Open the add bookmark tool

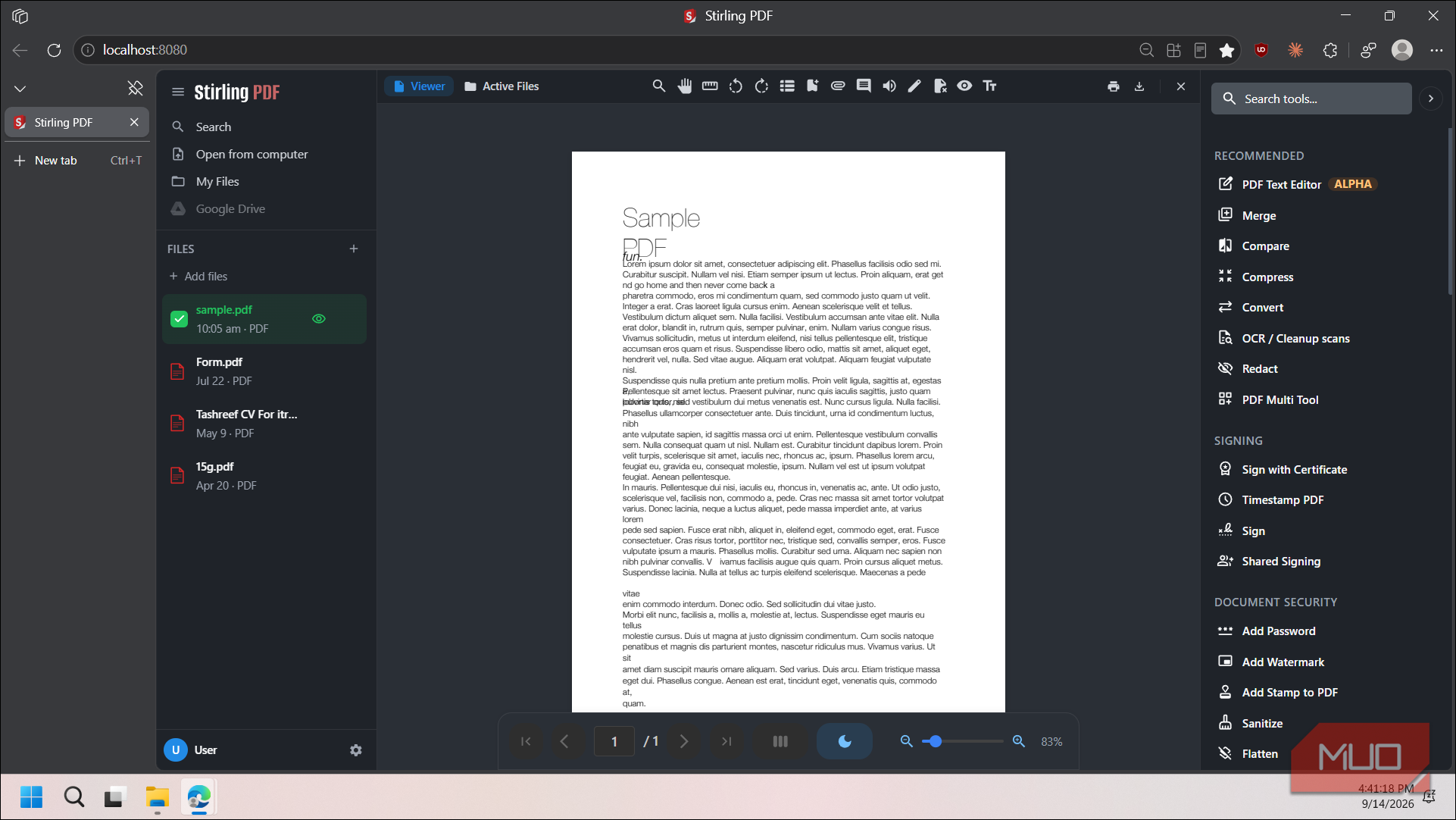[x=813, y=86]
